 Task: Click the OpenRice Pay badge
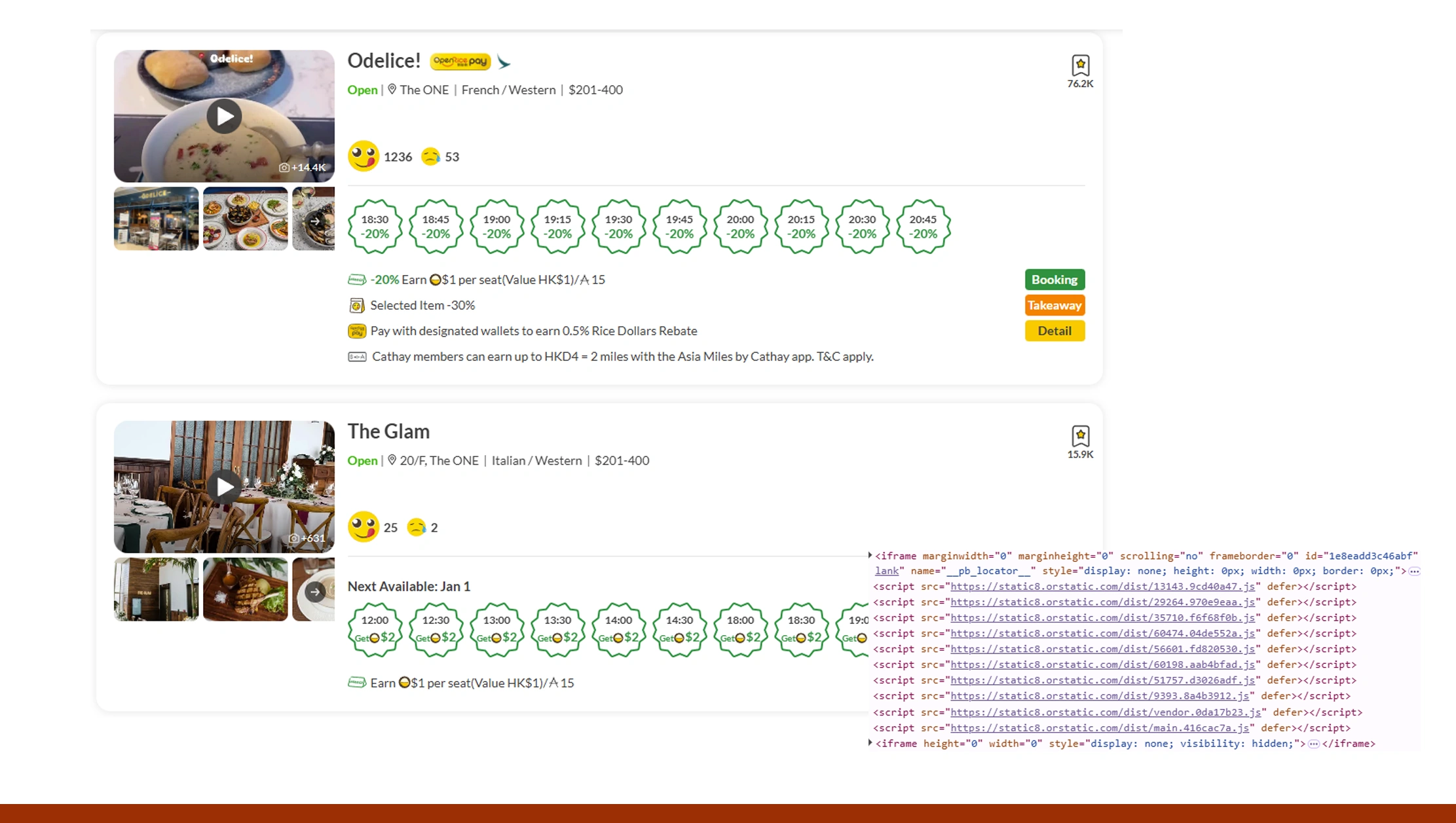tap(460, 62)
